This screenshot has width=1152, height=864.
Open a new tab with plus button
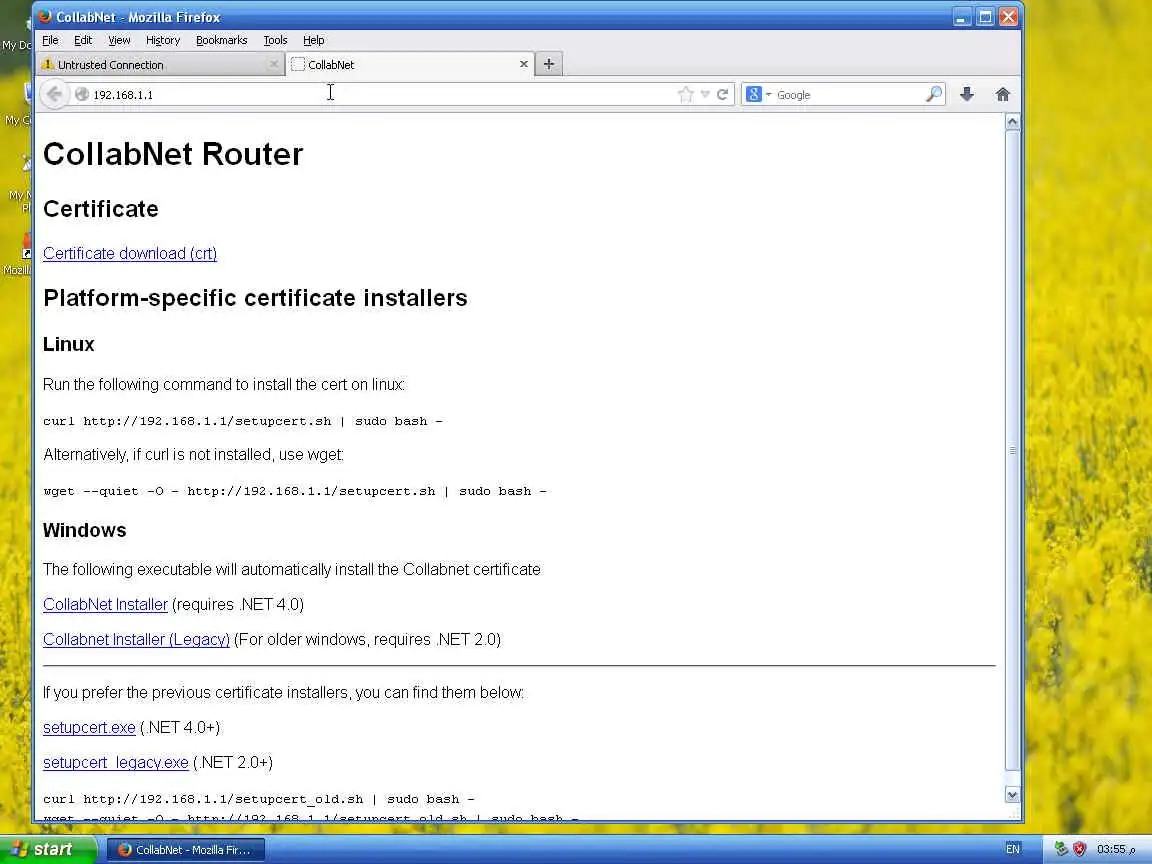[548, 64]
